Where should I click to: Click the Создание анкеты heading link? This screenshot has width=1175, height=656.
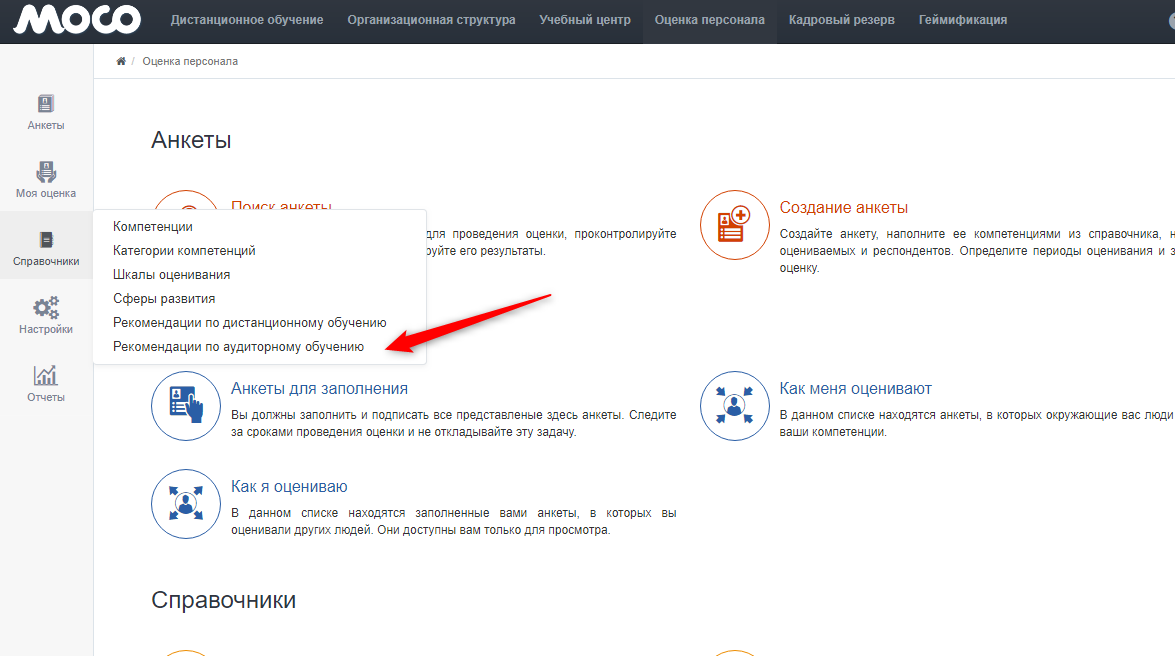(843, 208)
